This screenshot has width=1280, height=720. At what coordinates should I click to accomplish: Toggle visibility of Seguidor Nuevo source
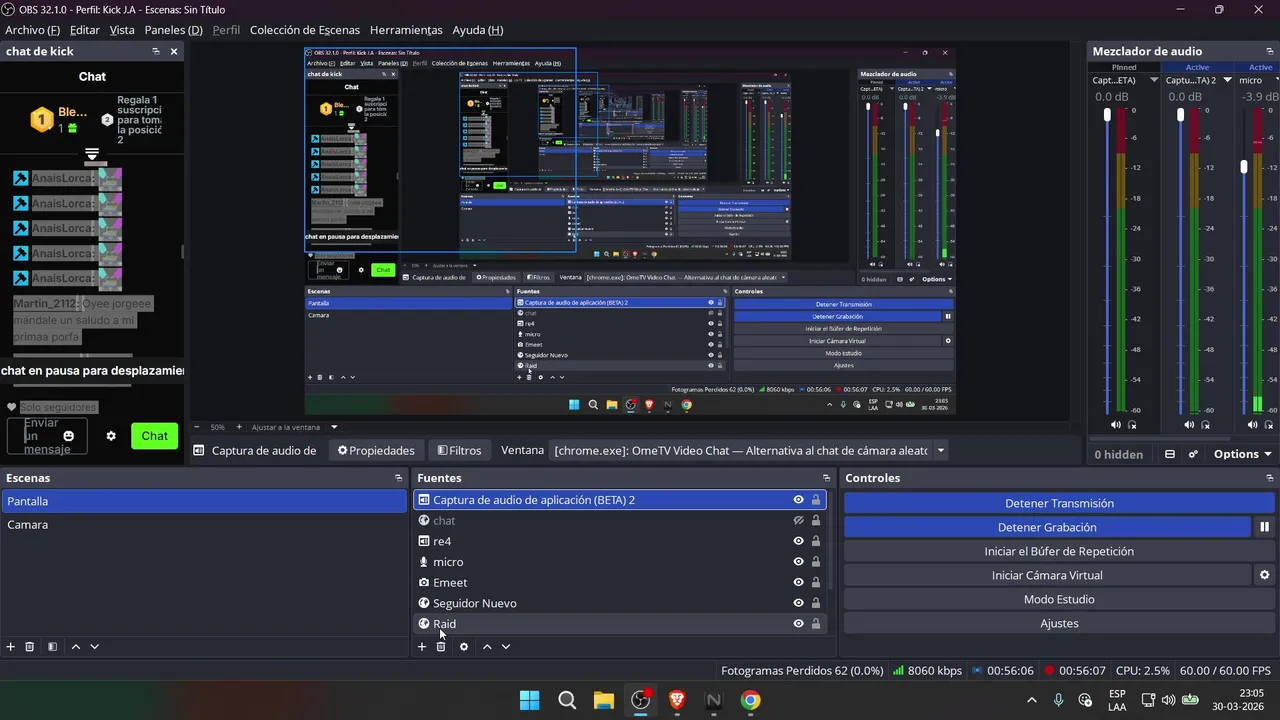(x=798, y=603)
